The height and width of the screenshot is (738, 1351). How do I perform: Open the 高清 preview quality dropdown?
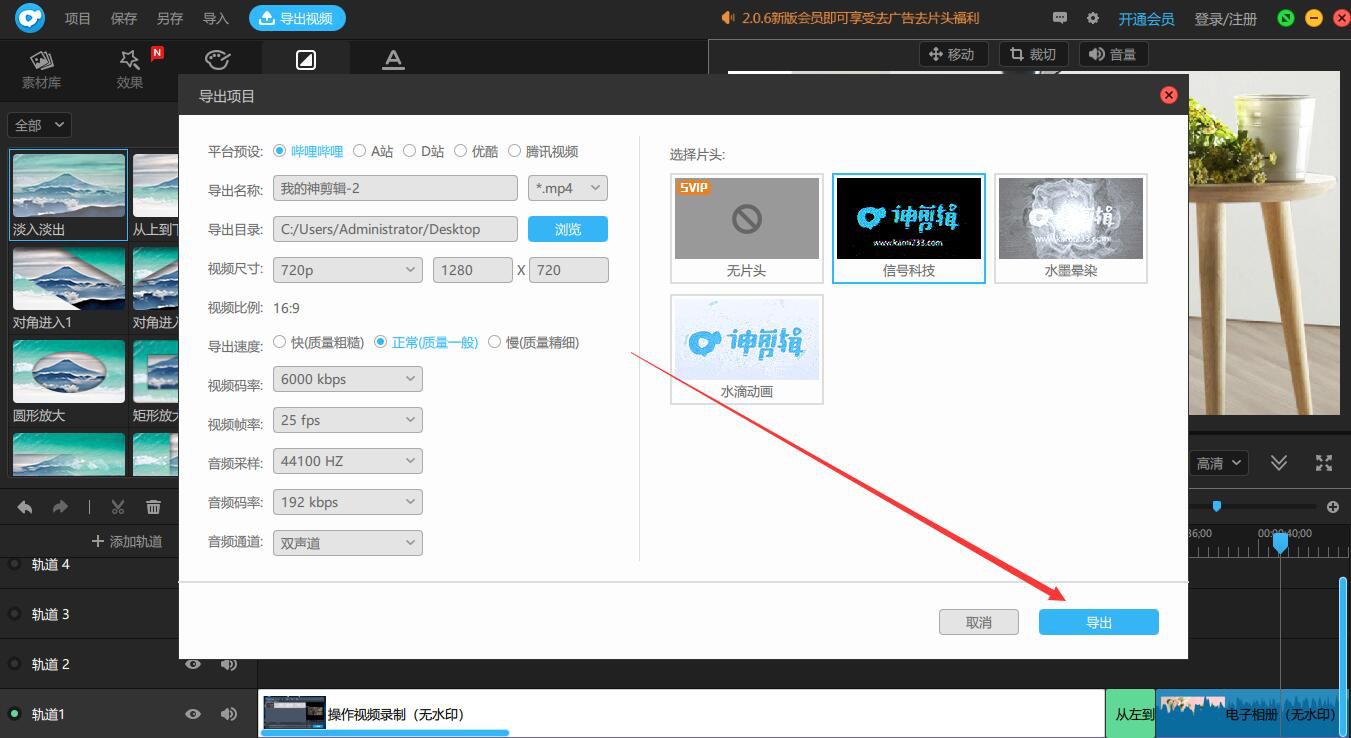tap(1220, 463)
